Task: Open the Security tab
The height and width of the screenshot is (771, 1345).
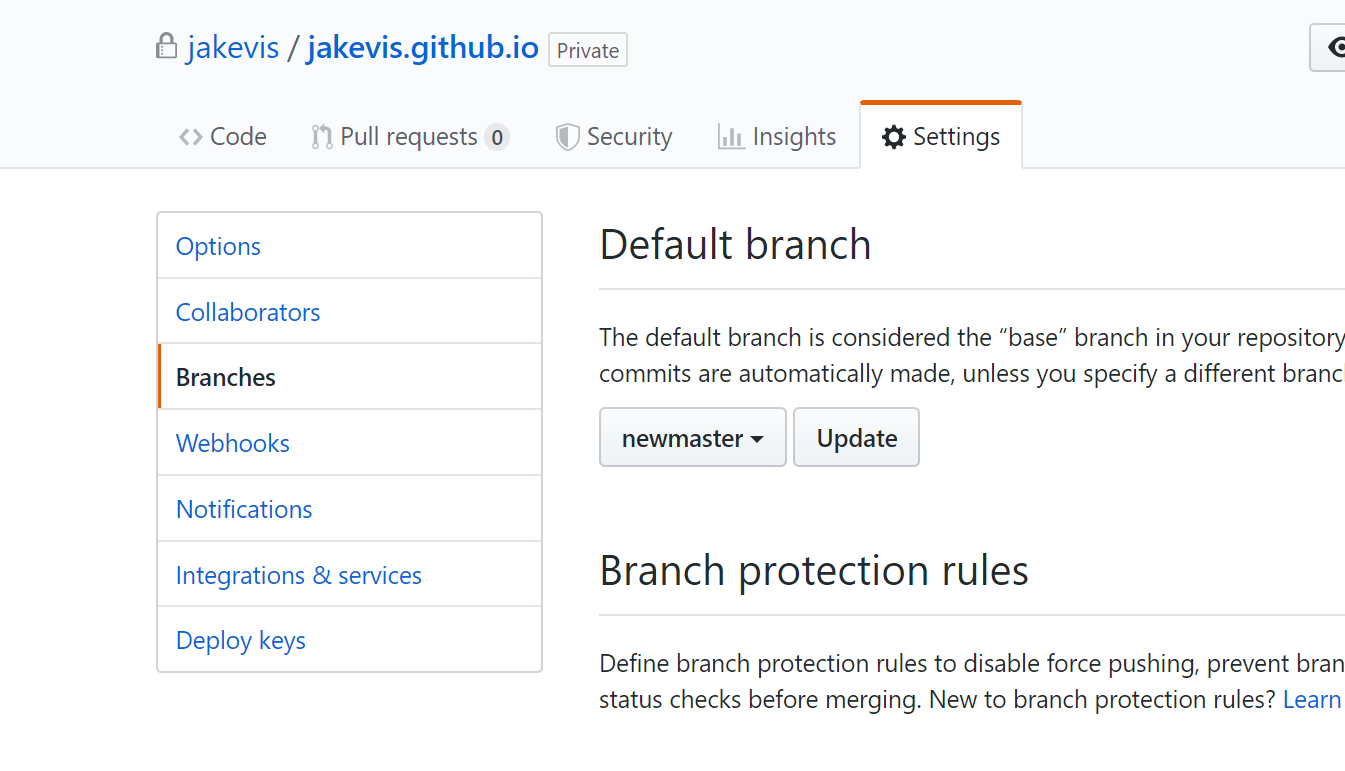Action: click(x=614, y=137)
